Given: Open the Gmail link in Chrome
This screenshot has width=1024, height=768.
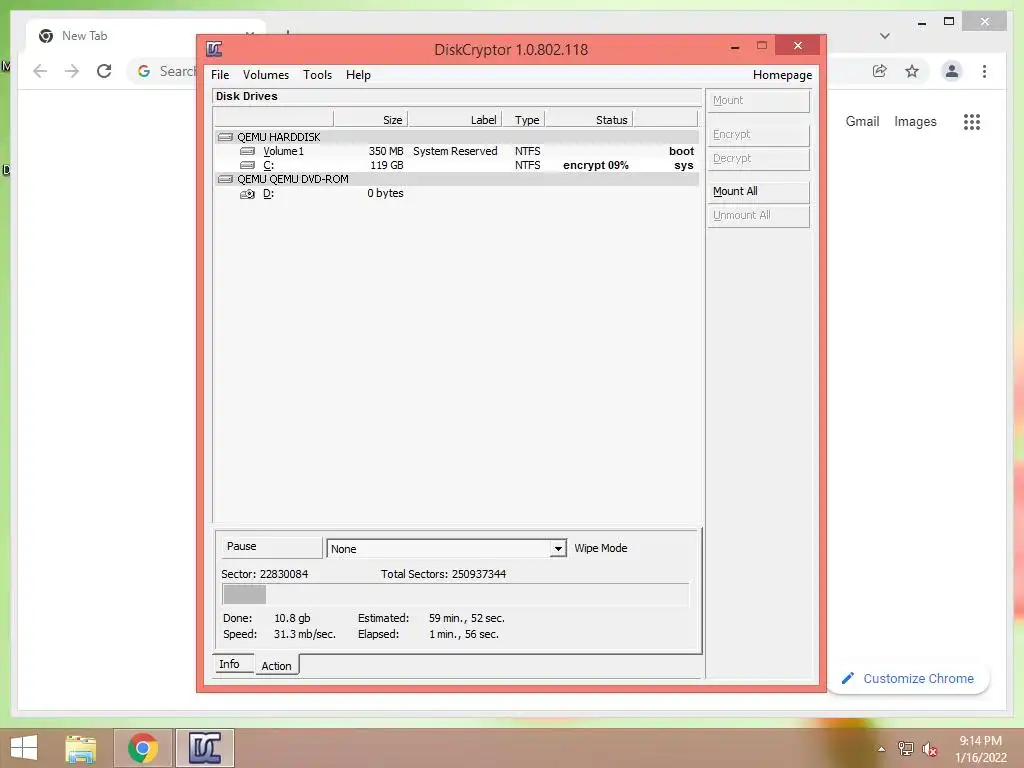Looking at the screenshot, I should pyautogui.click(x=862, y=121).
